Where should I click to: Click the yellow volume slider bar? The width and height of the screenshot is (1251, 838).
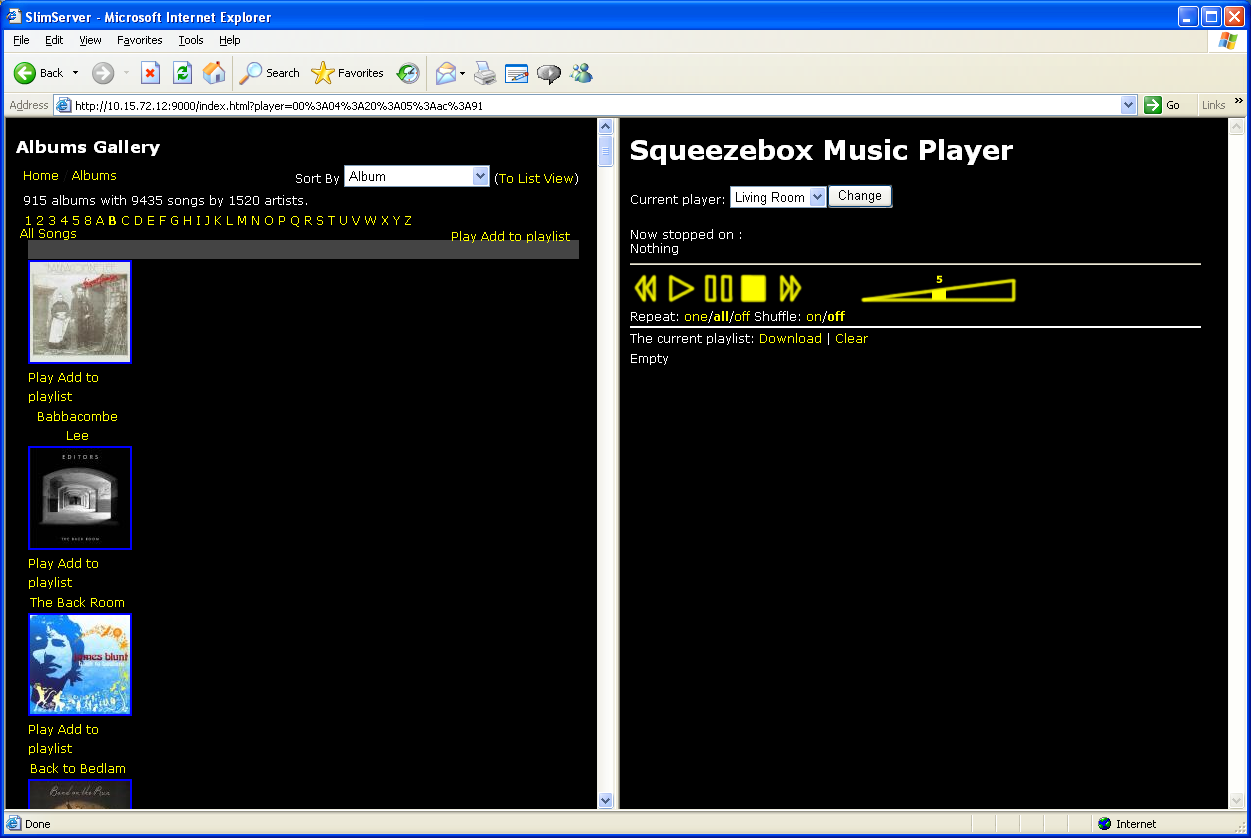[938, 292]
